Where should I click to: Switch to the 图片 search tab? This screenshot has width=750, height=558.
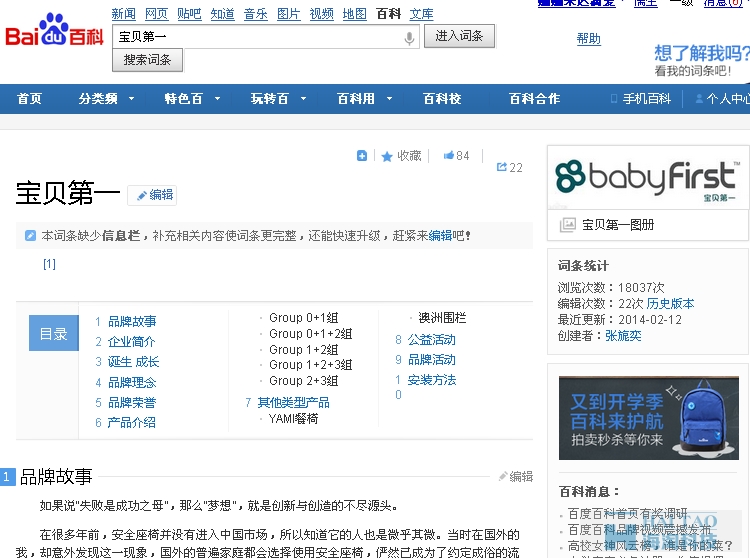coord(289,14)
